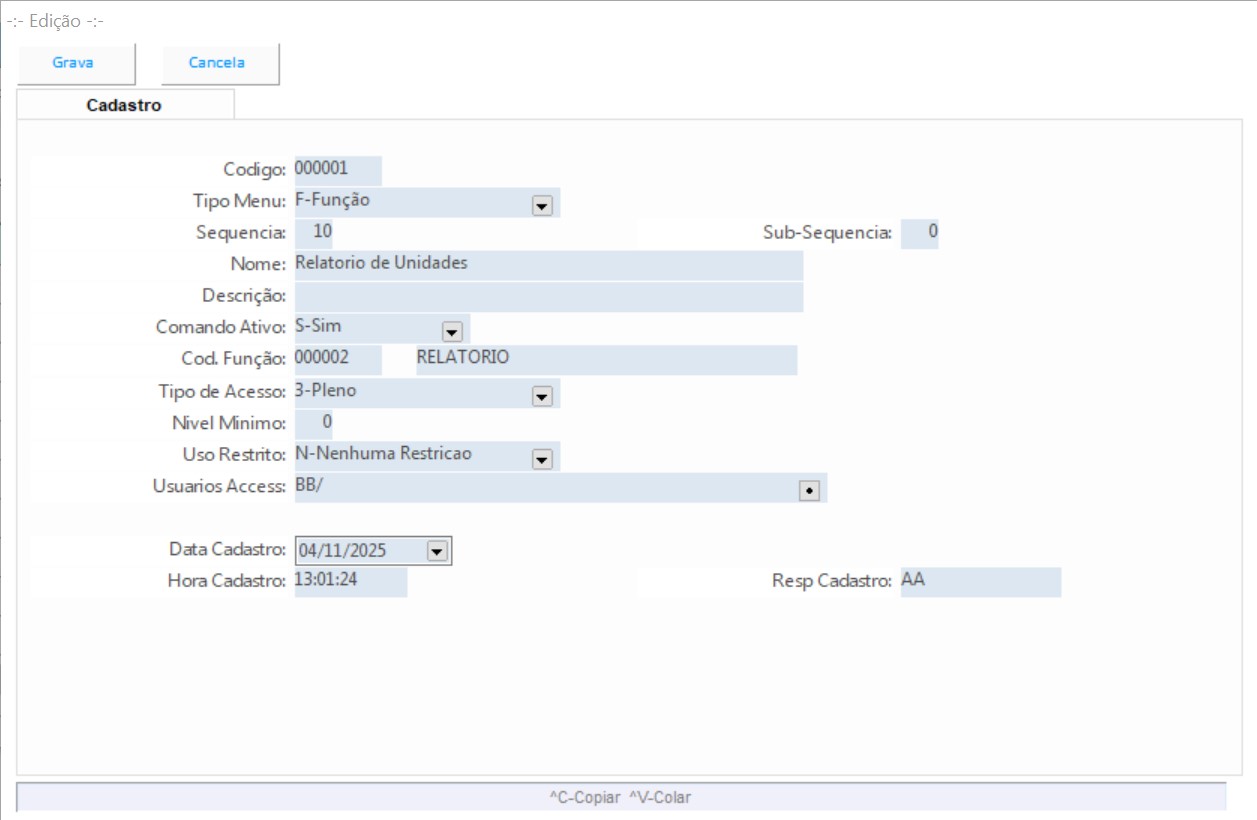This screenshot has height=820, width=1257.
Task: Click into the Sequencia field
Action: pos(315,233)
